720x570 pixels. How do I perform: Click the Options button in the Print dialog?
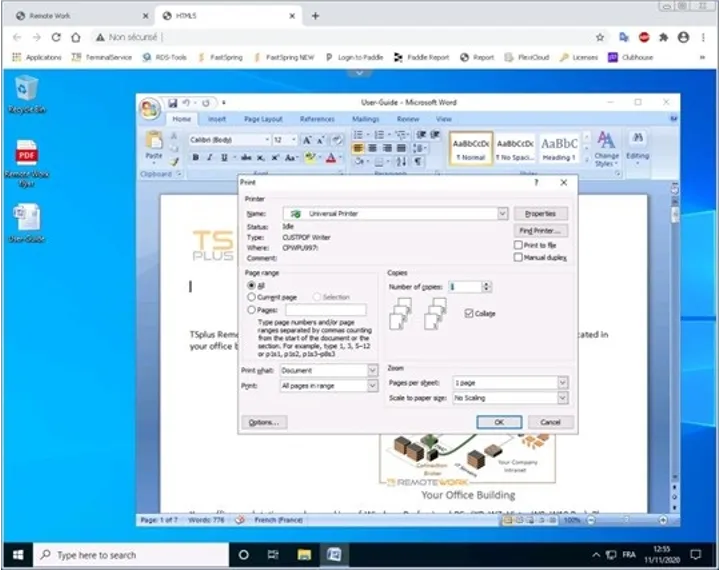(x=264, y=422)
